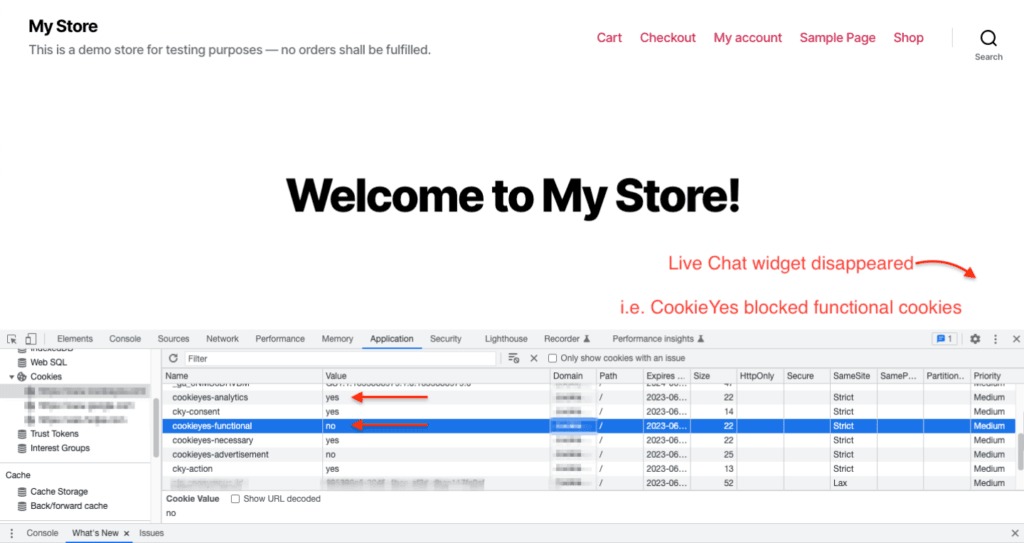Open the Shop link

click(x=908, y=38)
